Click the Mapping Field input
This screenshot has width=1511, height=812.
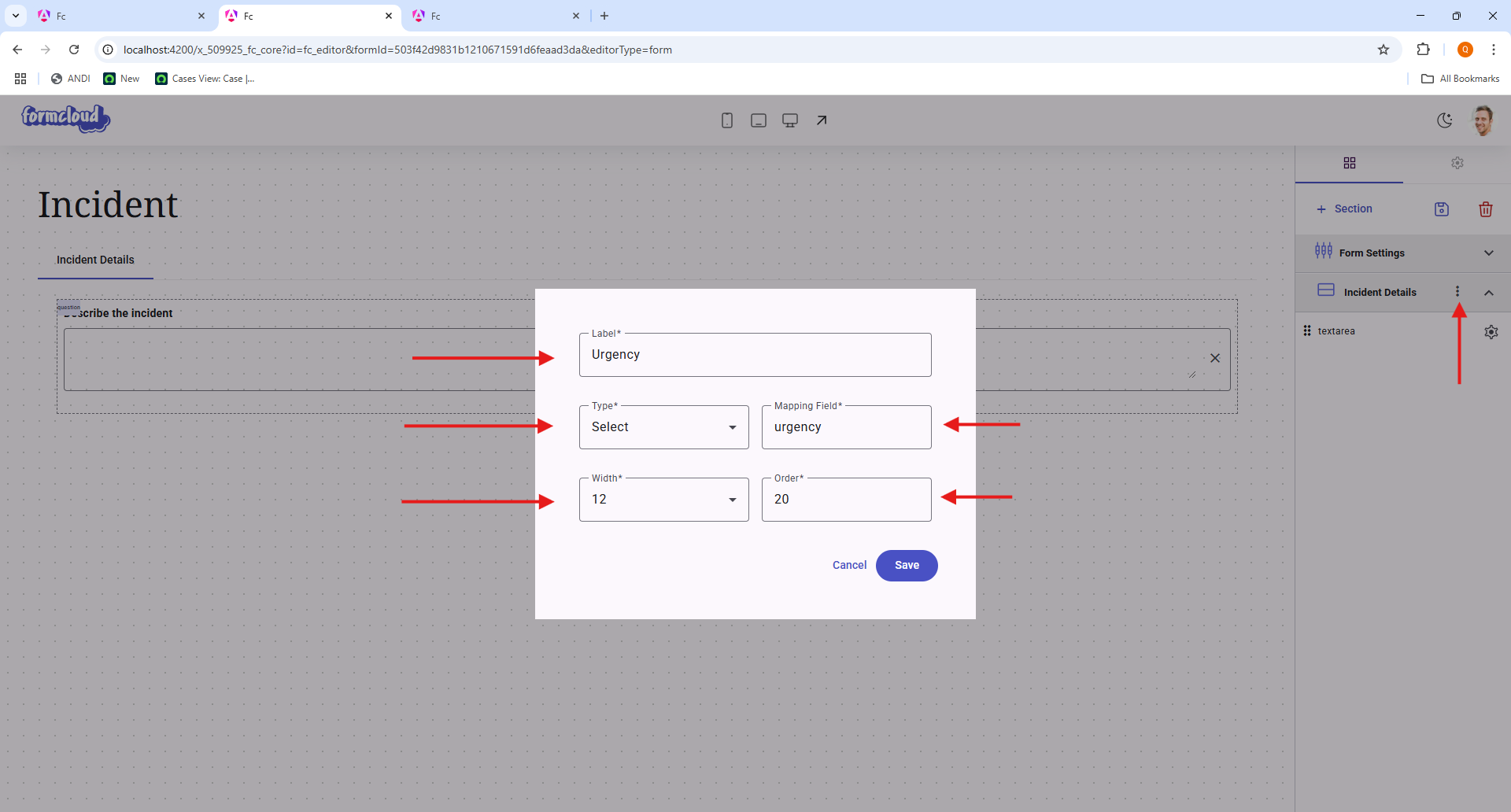click(847, 427)
